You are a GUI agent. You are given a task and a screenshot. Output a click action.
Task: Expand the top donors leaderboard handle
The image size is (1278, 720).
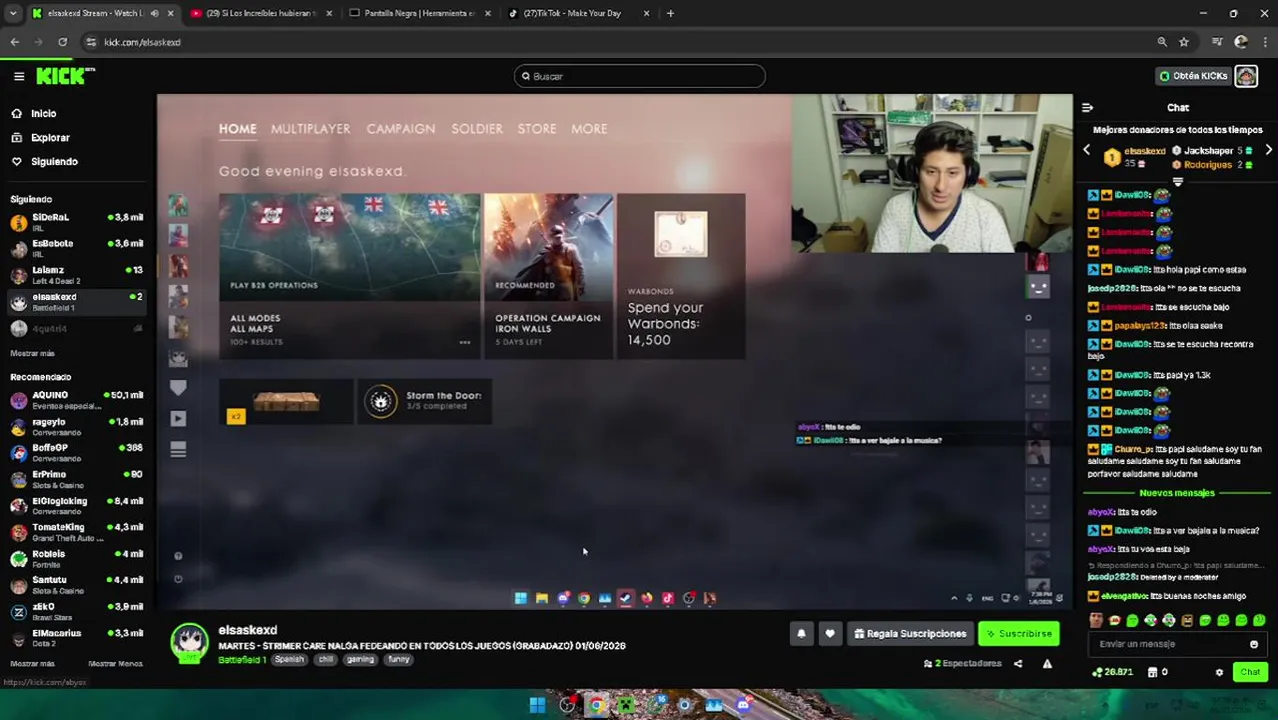click(1178, 182)
